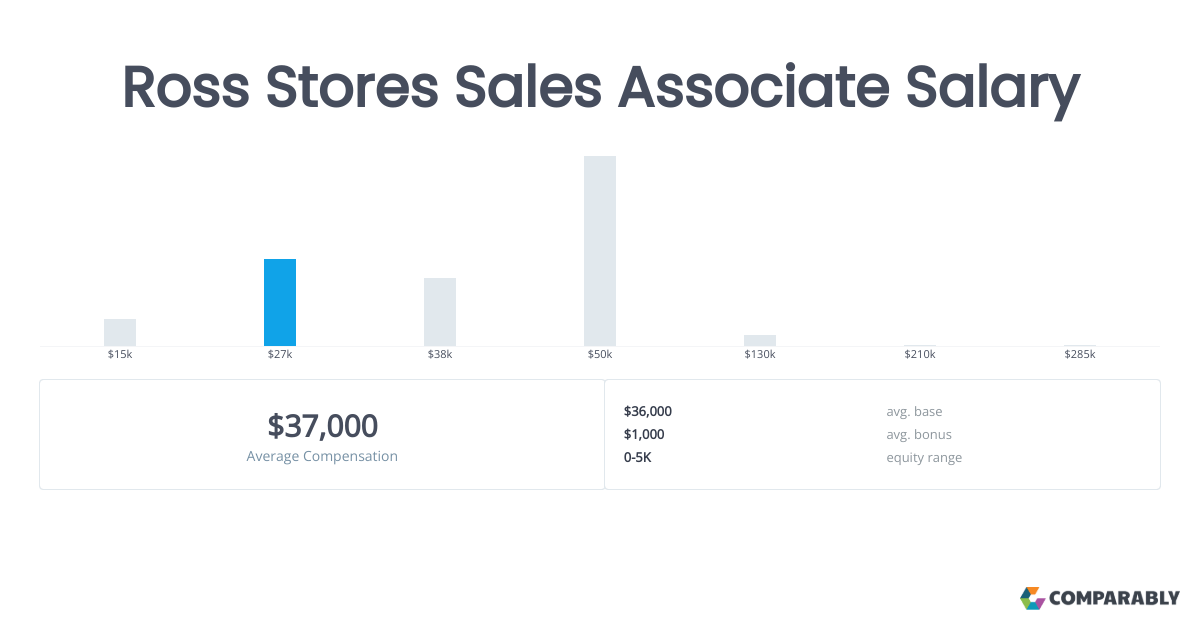Click the 0-5K equity range value
1200x630 pixels.
pyautogui.click(x=638, y=457)
